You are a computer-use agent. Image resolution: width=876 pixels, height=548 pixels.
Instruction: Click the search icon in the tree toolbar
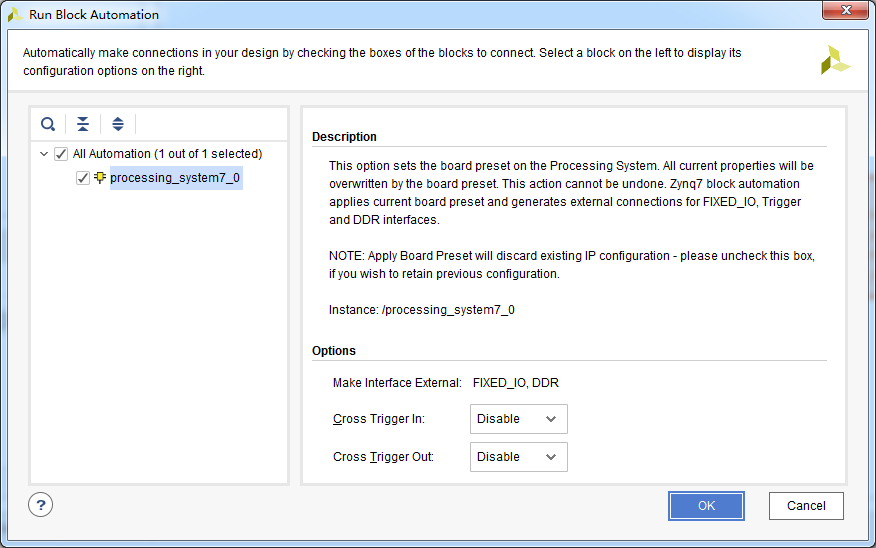[x=48, y=124]
